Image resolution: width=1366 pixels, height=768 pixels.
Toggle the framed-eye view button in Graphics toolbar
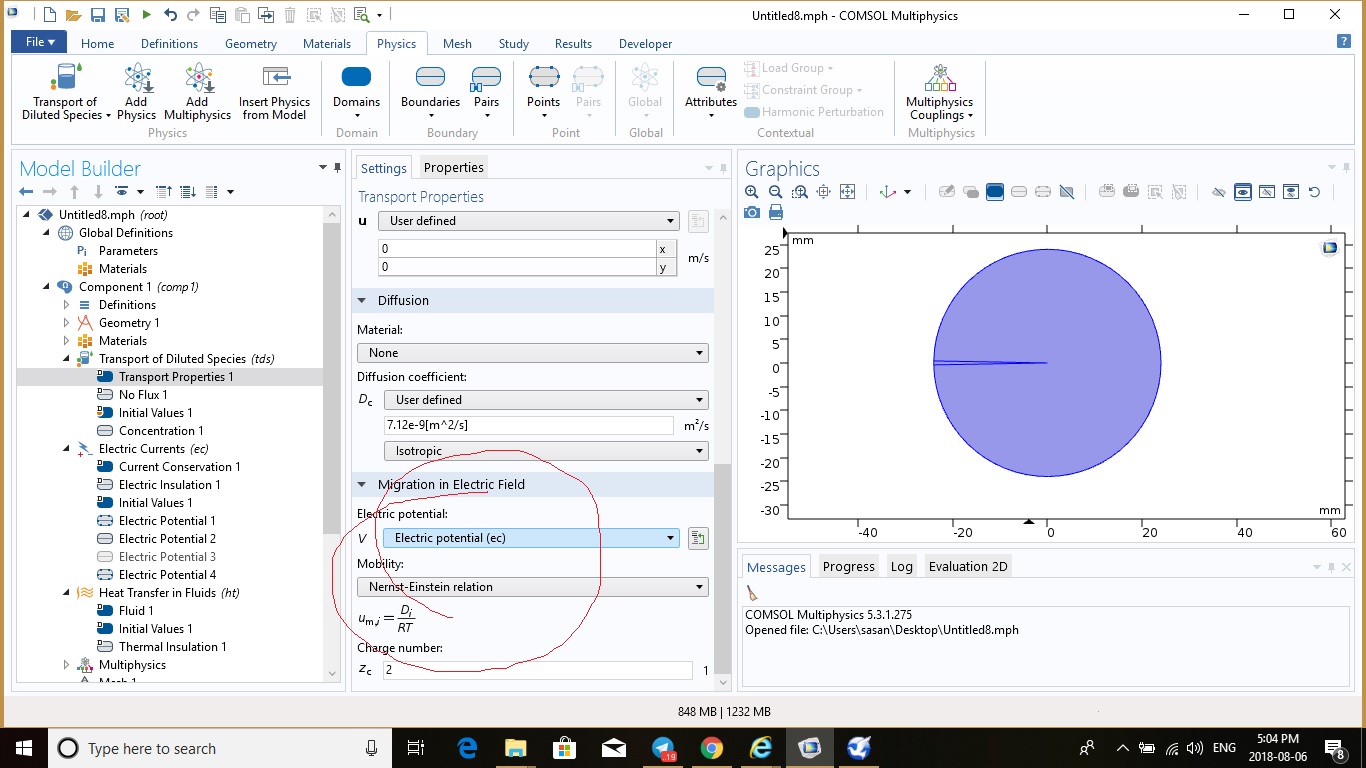[x=1242, y=192]
